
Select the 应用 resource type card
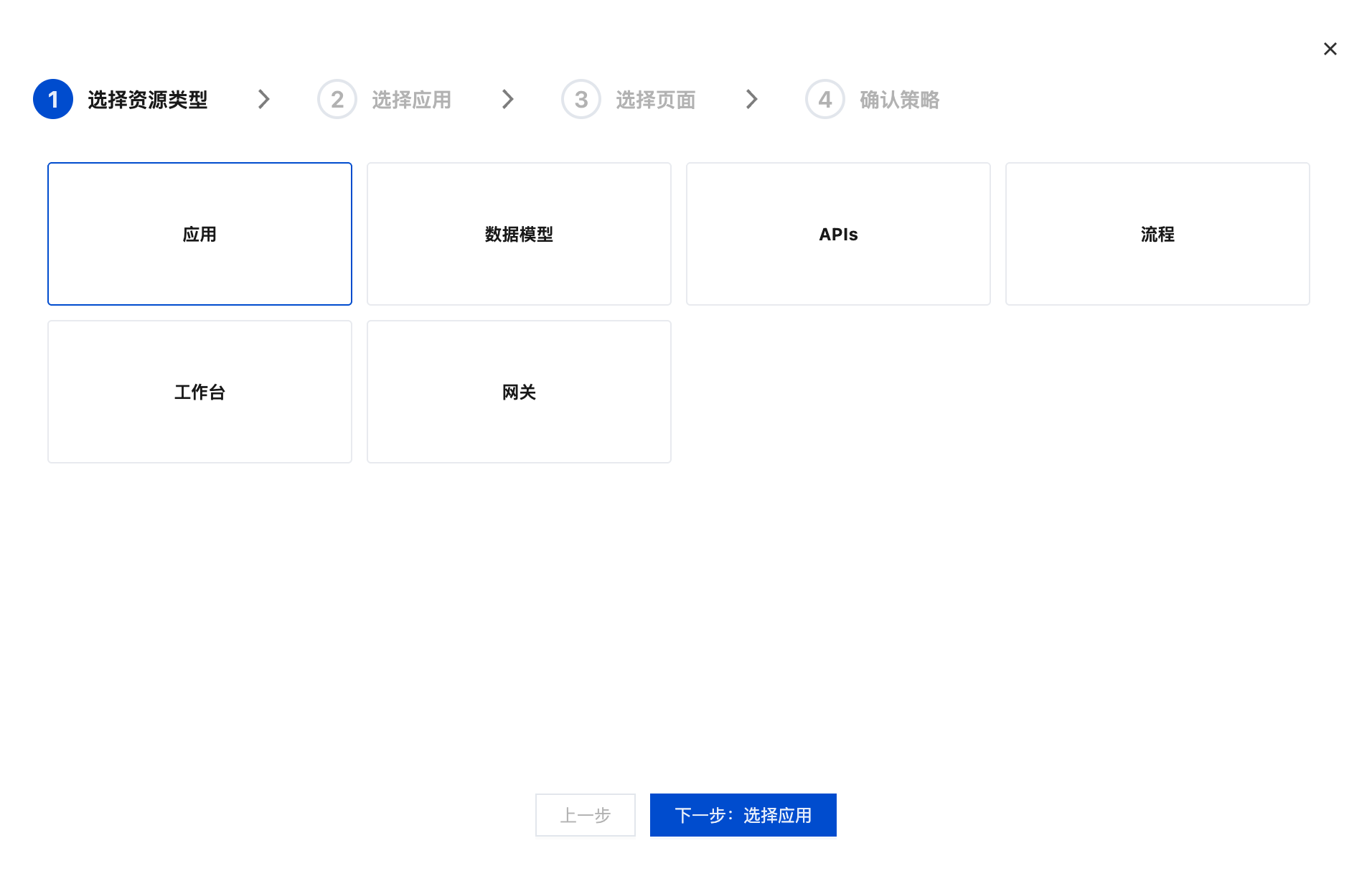point(199,234)
